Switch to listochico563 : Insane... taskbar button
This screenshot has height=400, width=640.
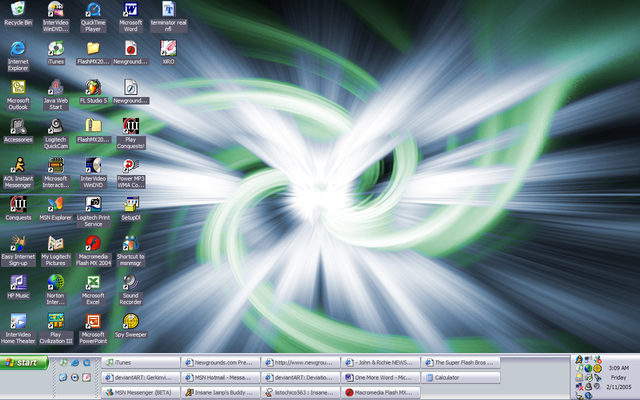click(x=300, y=393)
